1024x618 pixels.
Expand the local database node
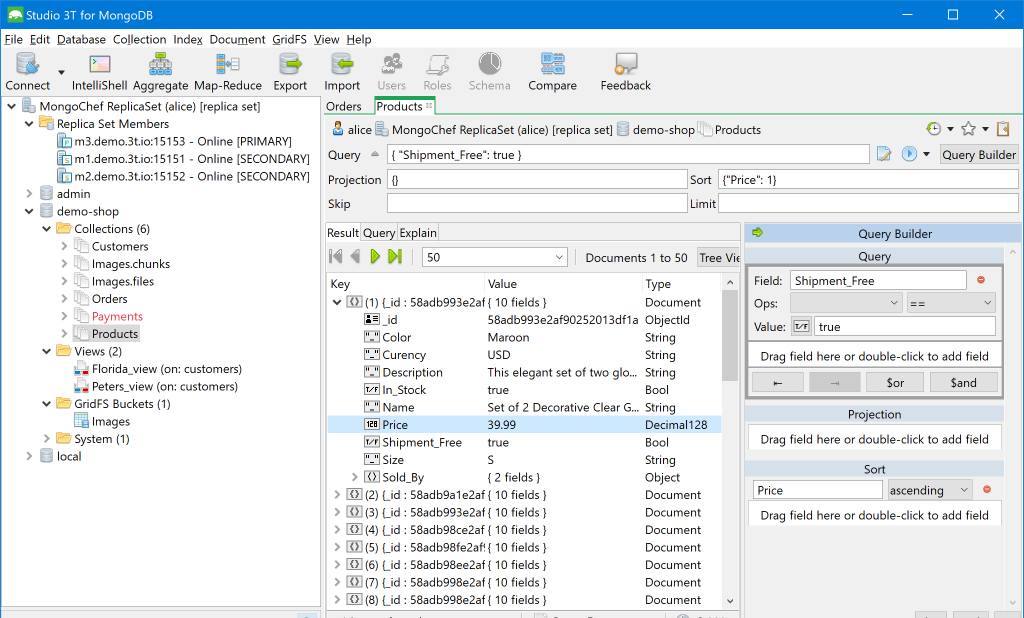pos(29,456)
